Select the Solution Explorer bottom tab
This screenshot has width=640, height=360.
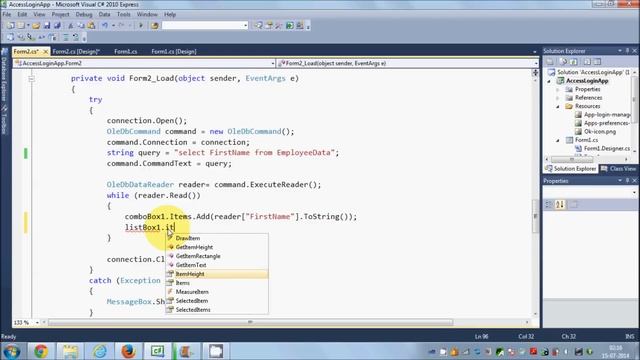tap(571, 169)
